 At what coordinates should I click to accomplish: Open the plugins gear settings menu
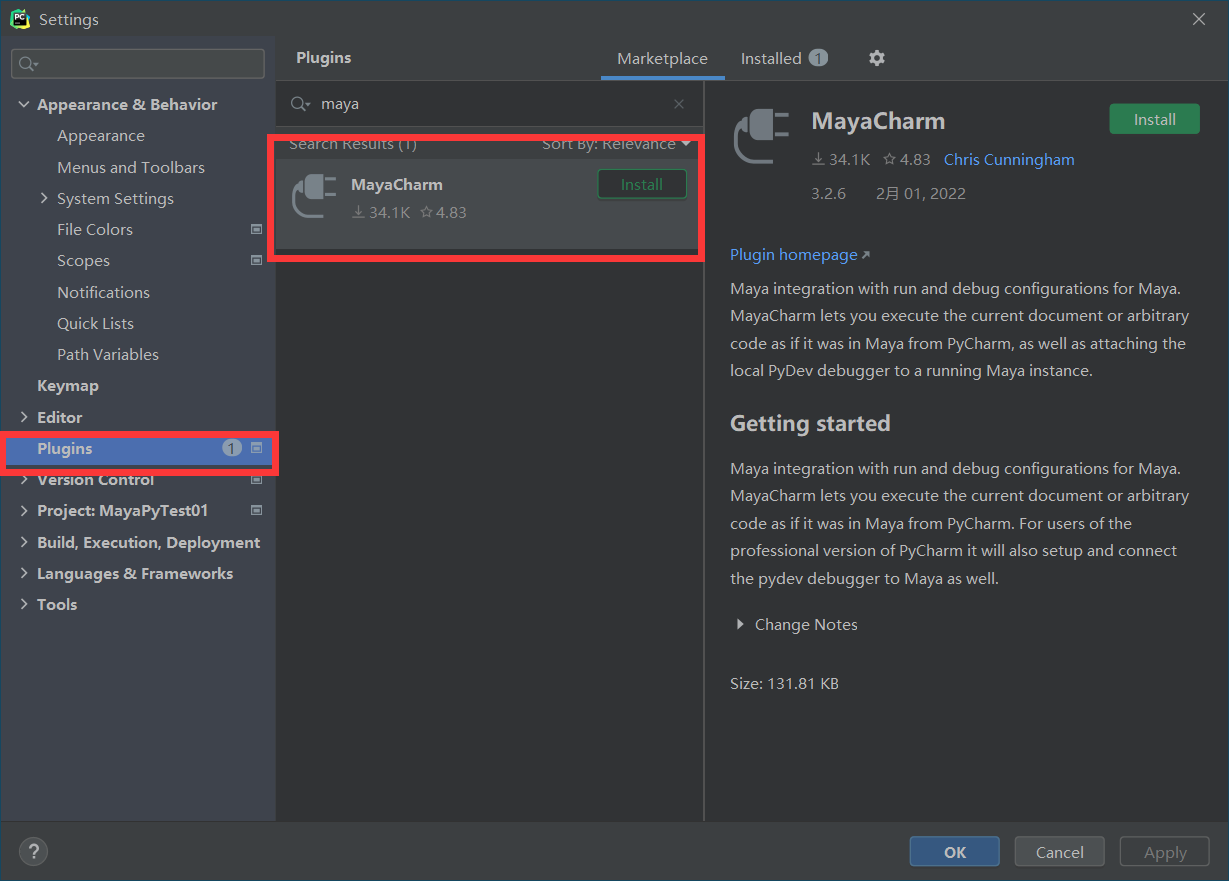click(x=877, y=58)
